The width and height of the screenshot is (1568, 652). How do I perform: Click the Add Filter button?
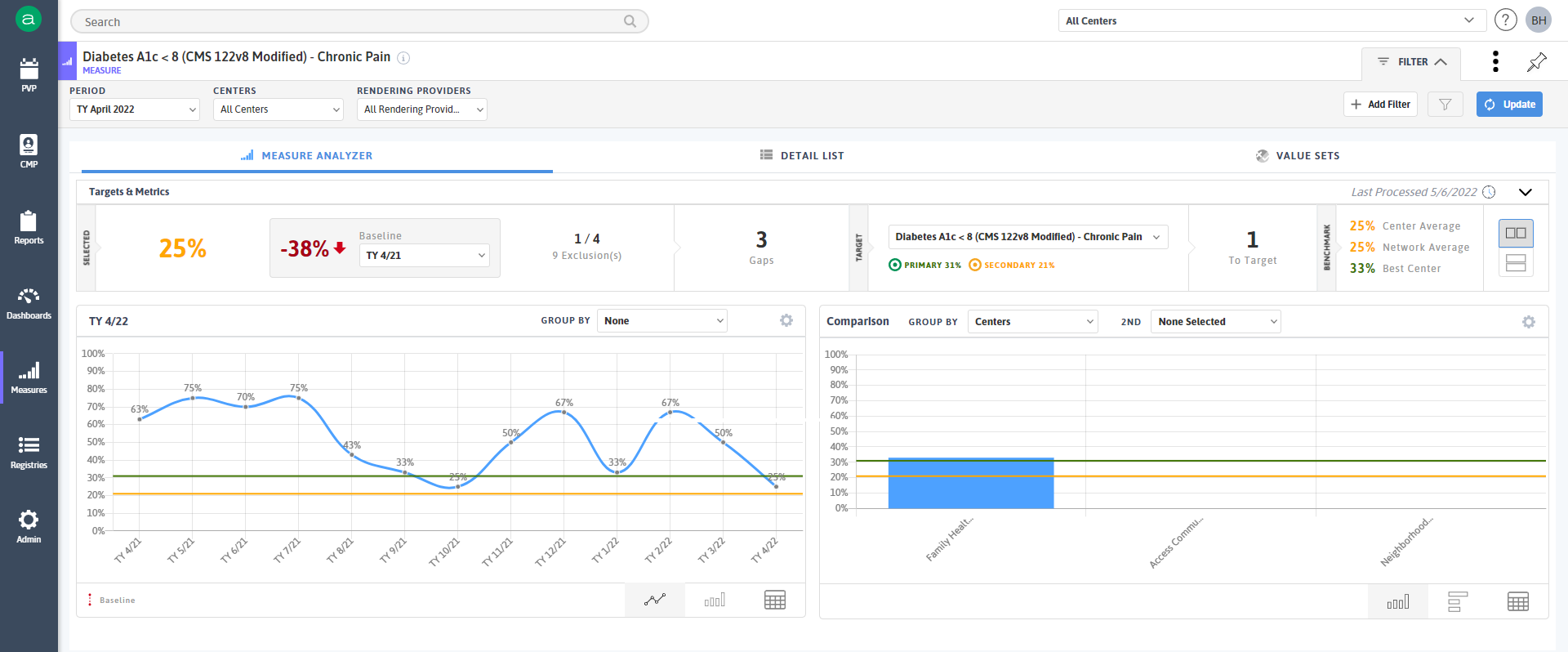(x=1380, y=104)
